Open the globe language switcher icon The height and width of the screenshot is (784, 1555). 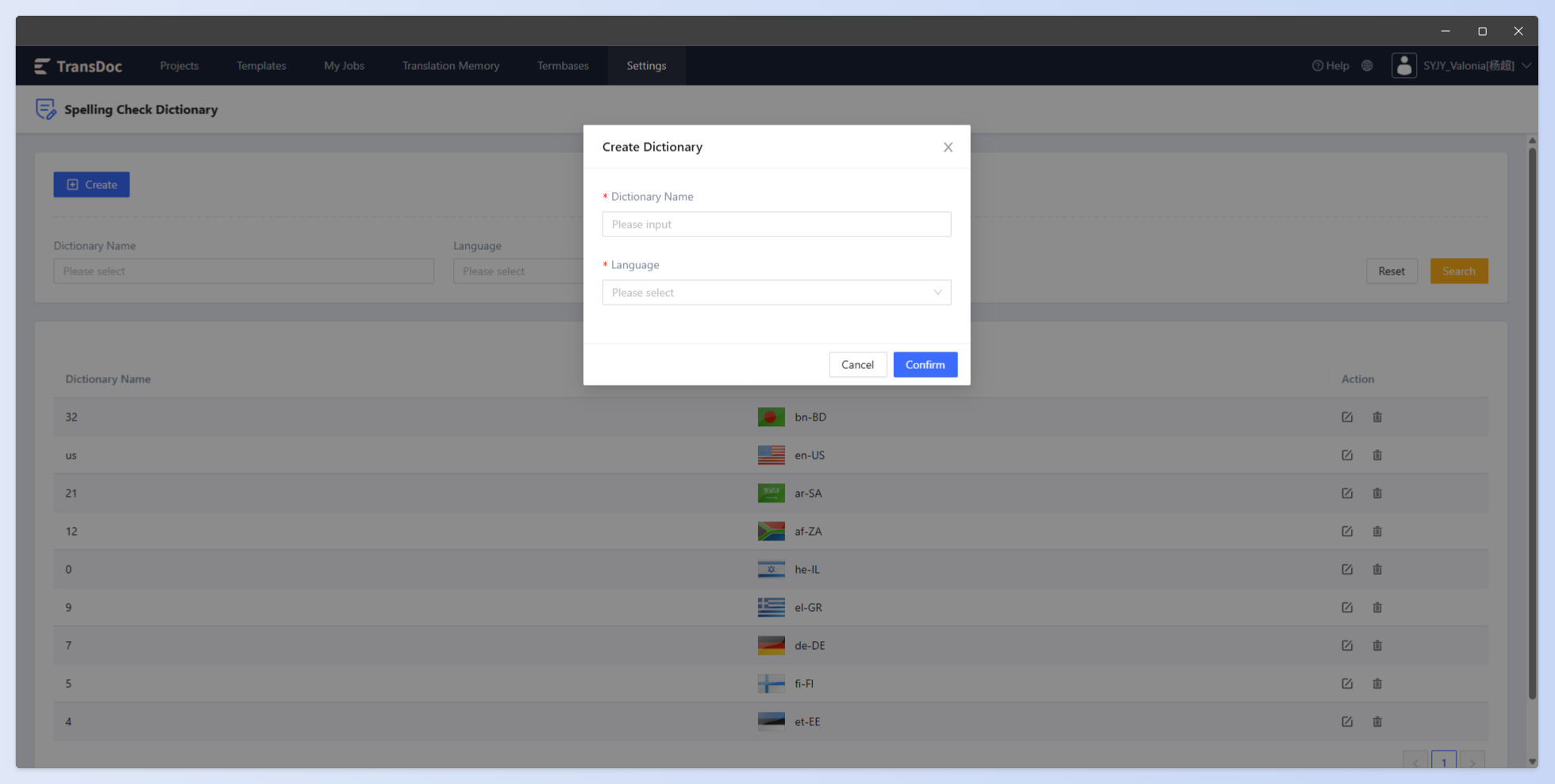click(x=1367, y=66)
